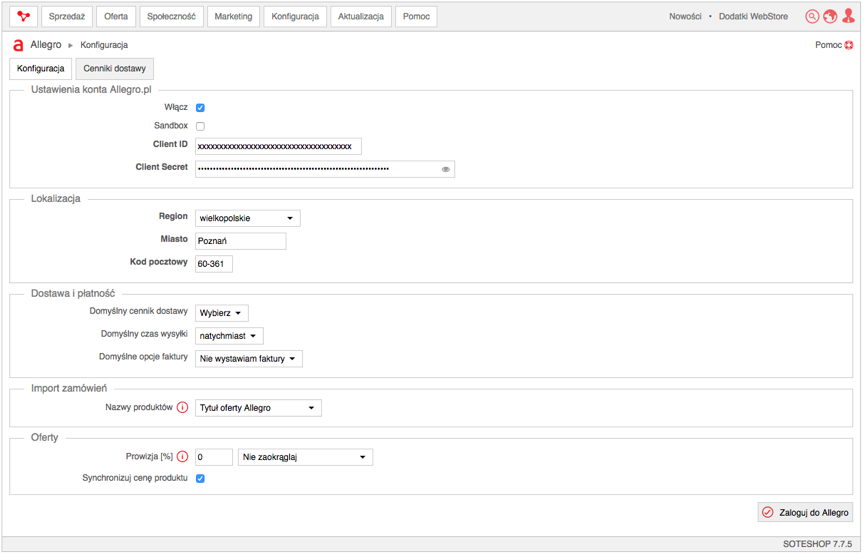The width and height of the screenshot is (864, 554).
Task: Open the Region dropdown
Action: pos(247,218)
